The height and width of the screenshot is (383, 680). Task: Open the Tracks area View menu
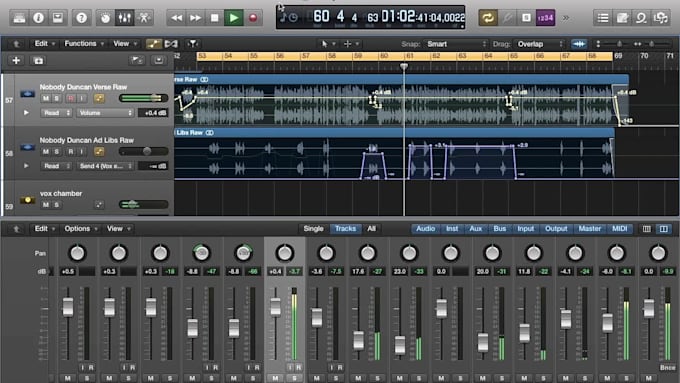[125, 43]
